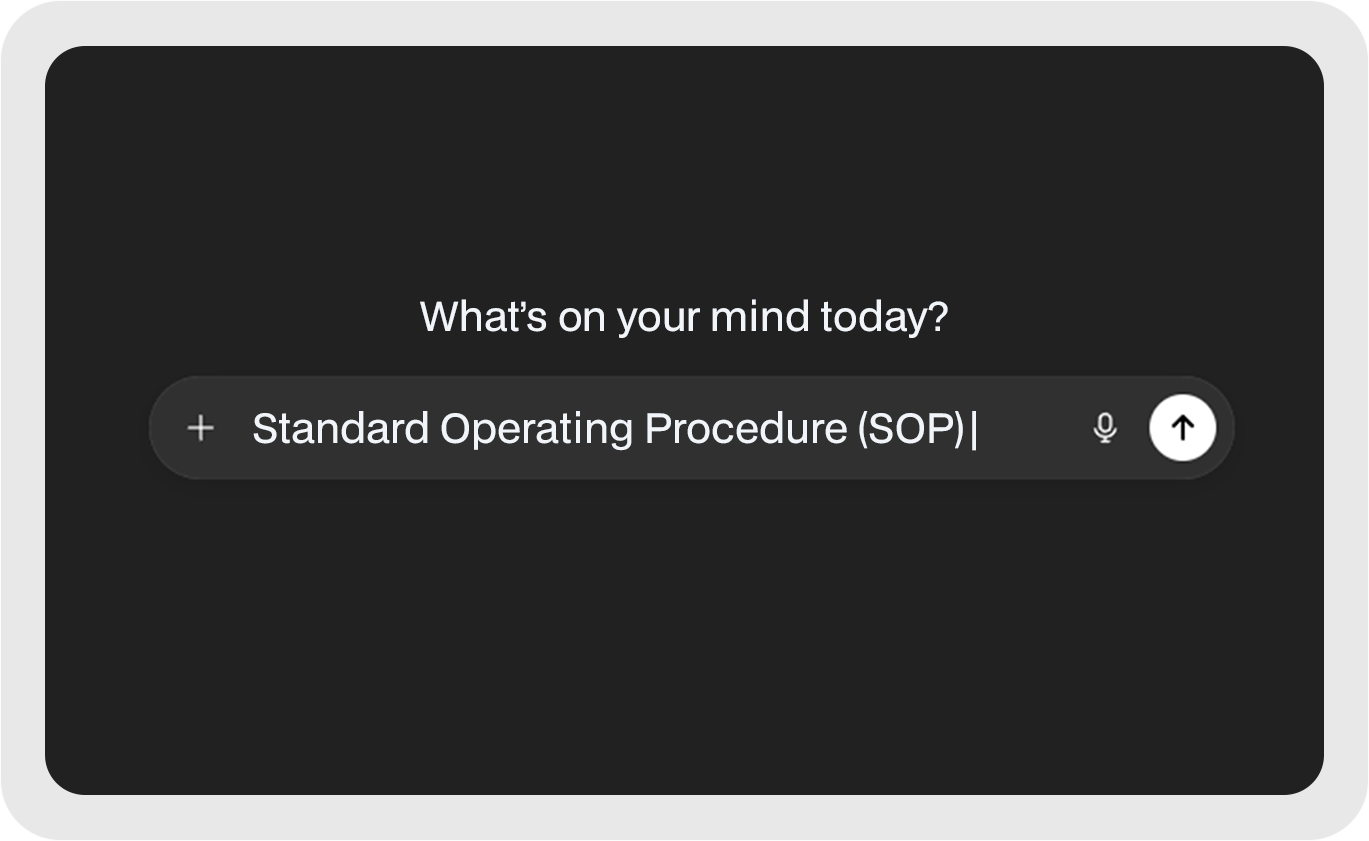The width and height of the screenshot is (1369, 841).
Task: Click the upward arrow inside the white circle
Action: tap(1183, 428)
